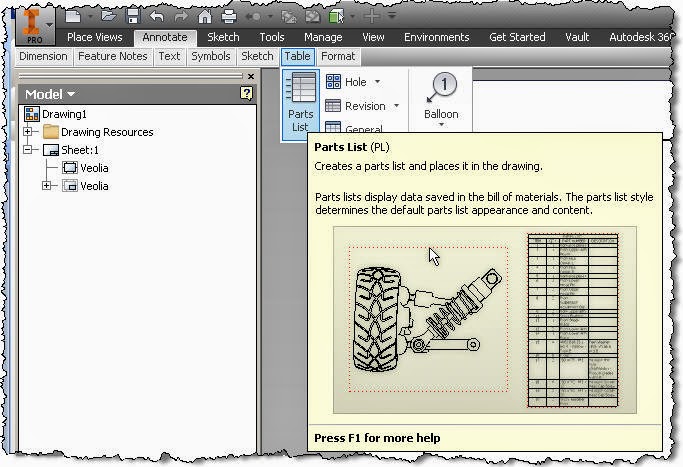Collapse the Sheet:1 node
Screen dimensions: 683x467
coord(28,150)
